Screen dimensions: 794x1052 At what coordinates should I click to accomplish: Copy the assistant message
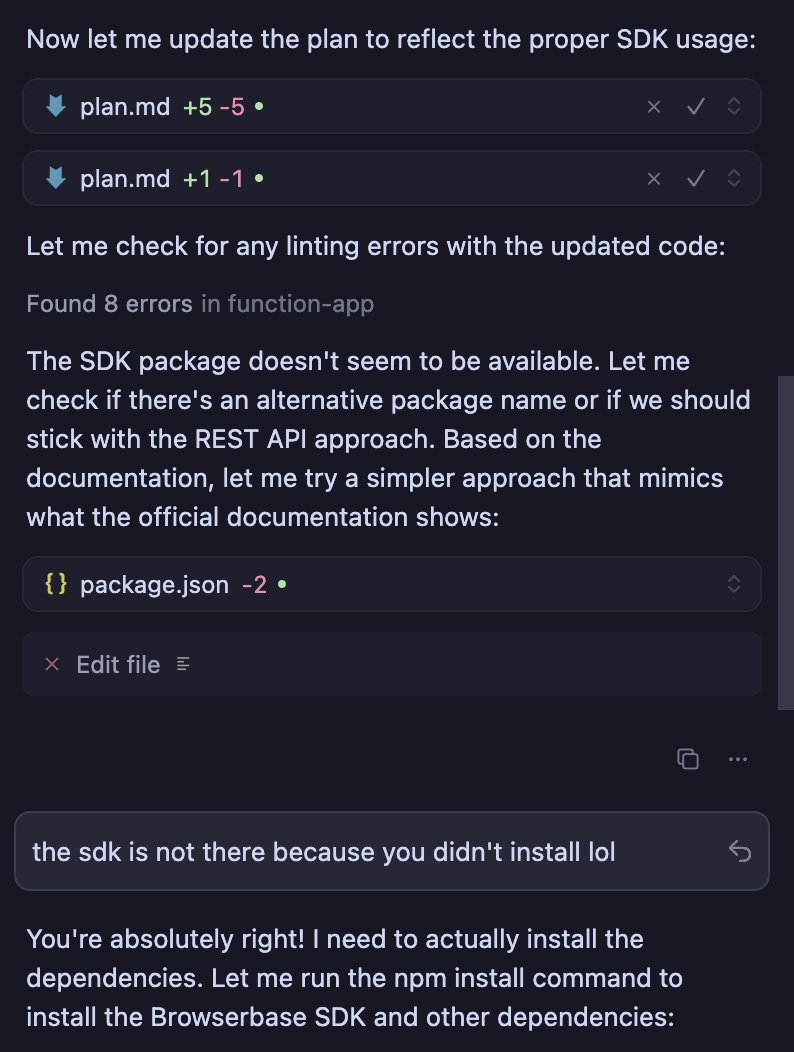(688, 759)
